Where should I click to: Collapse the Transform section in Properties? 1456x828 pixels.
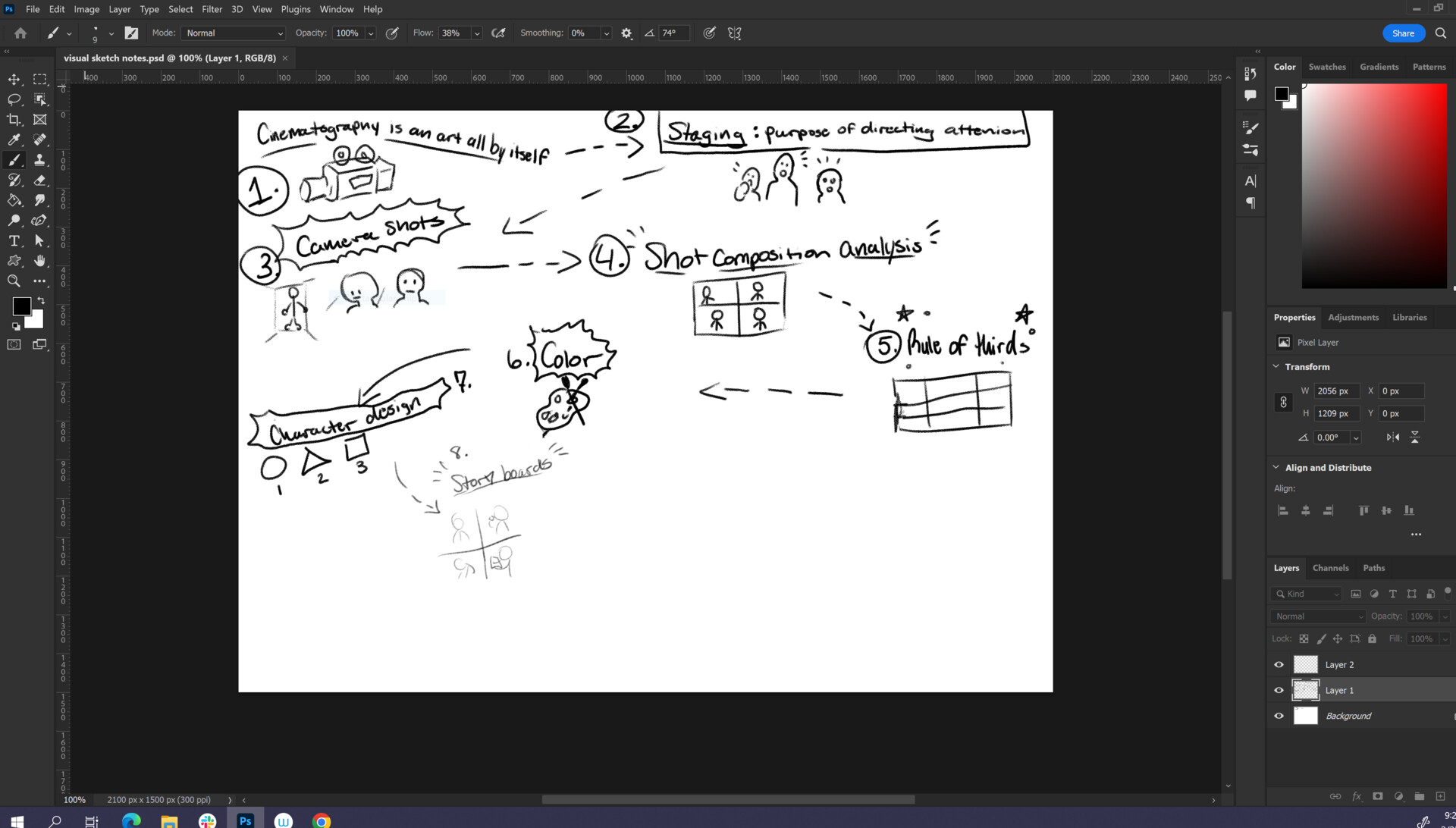(x=1276, y=366)
